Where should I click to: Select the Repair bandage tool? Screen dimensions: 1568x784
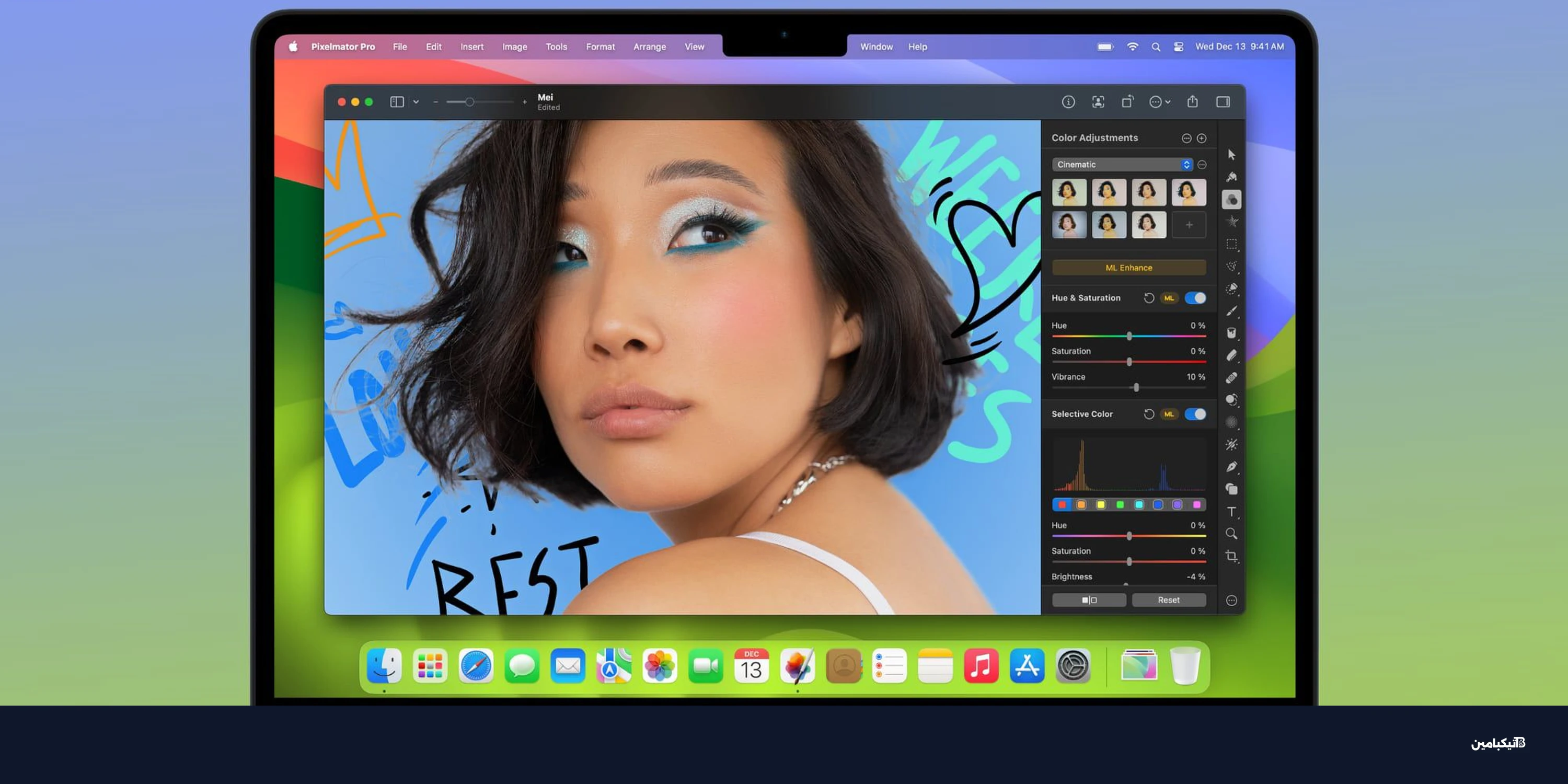coord(1231,378)
